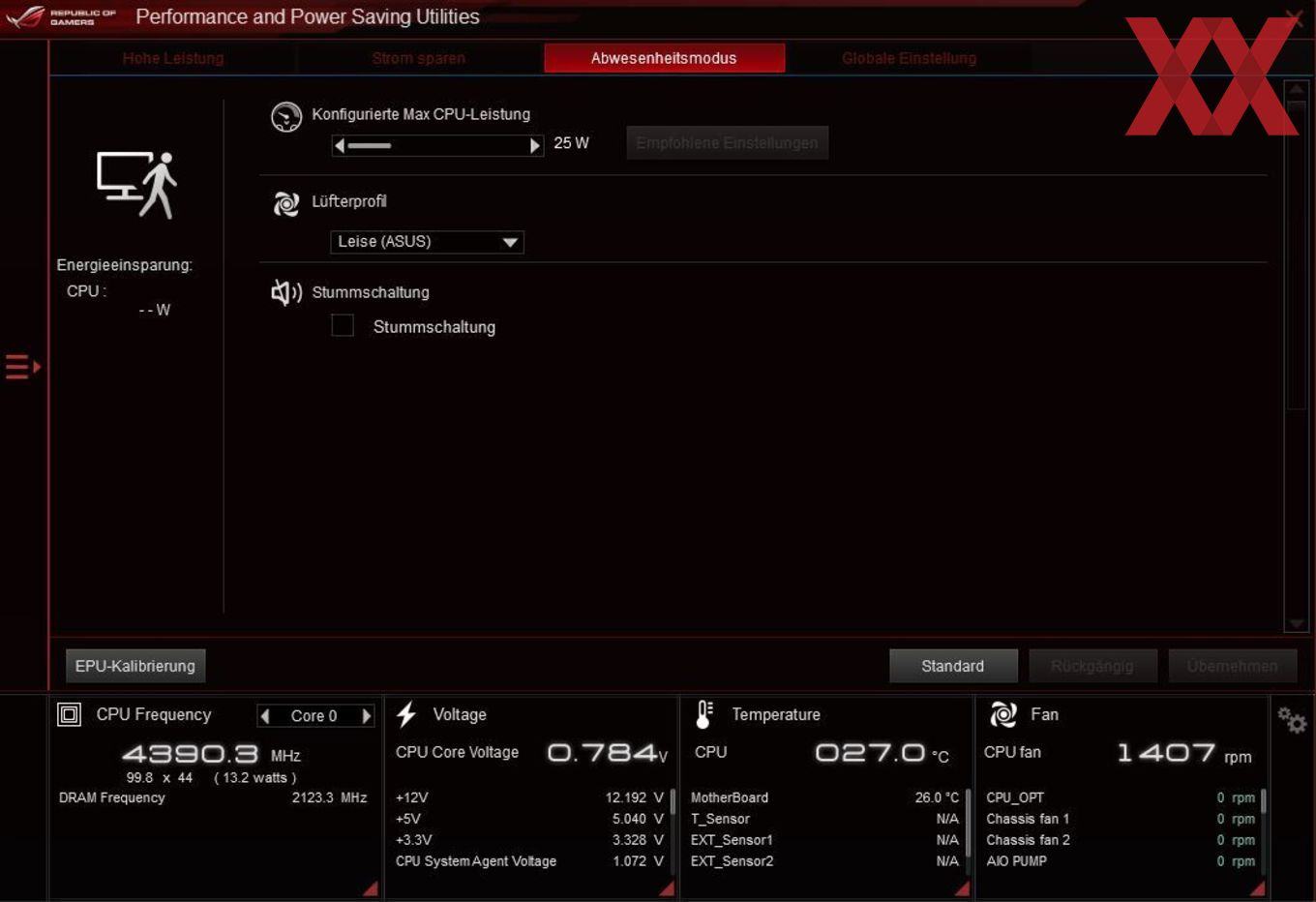Viewport: 1316px width, 902px height.
Task: Switch to Hohe Leistung tab
Action: (x=173, y=58)
